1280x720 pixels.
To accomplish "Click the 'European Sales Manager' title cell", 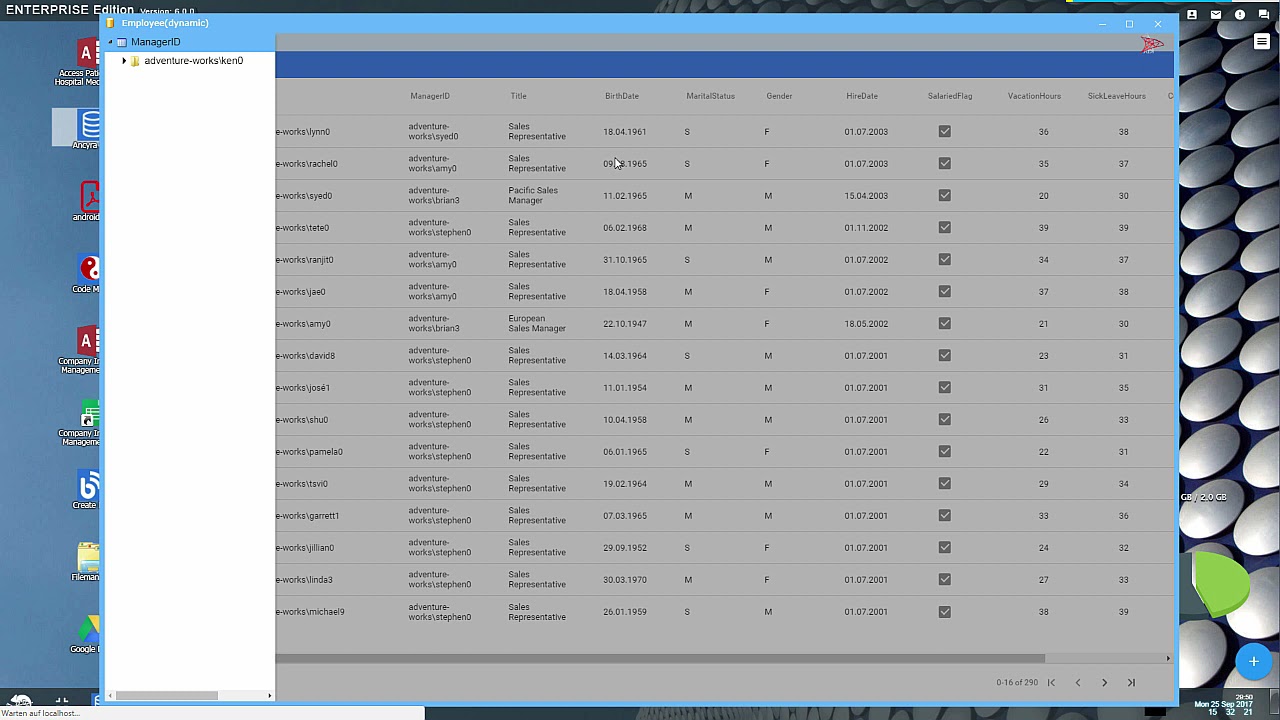I will point(537,323).
